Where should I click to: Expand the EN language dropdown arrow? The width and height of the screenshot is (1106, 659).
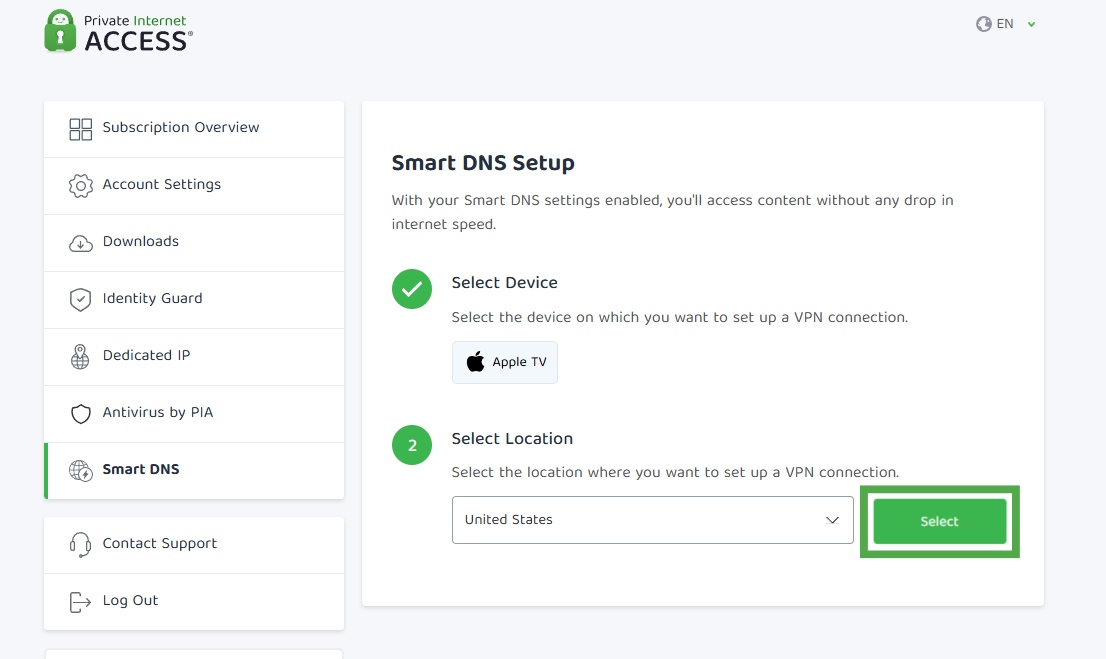[x=1031, y=25]
